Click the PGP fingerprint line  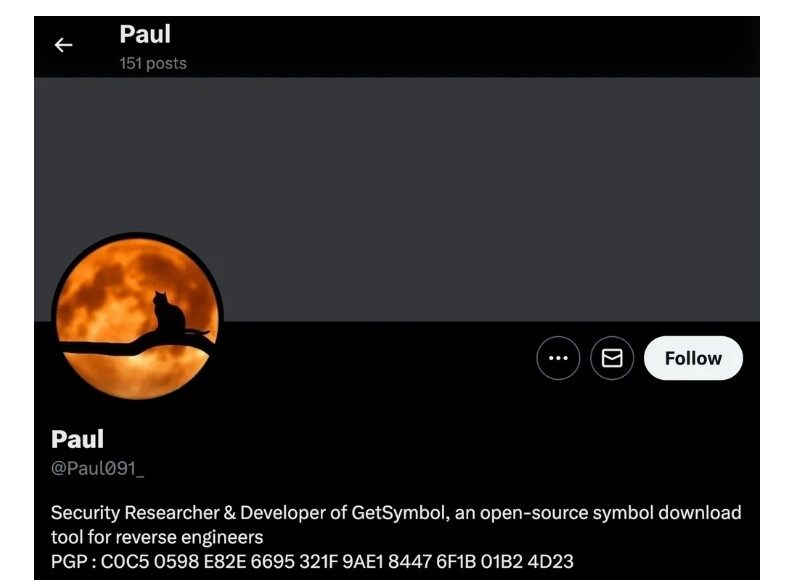(x=312, y=562)
